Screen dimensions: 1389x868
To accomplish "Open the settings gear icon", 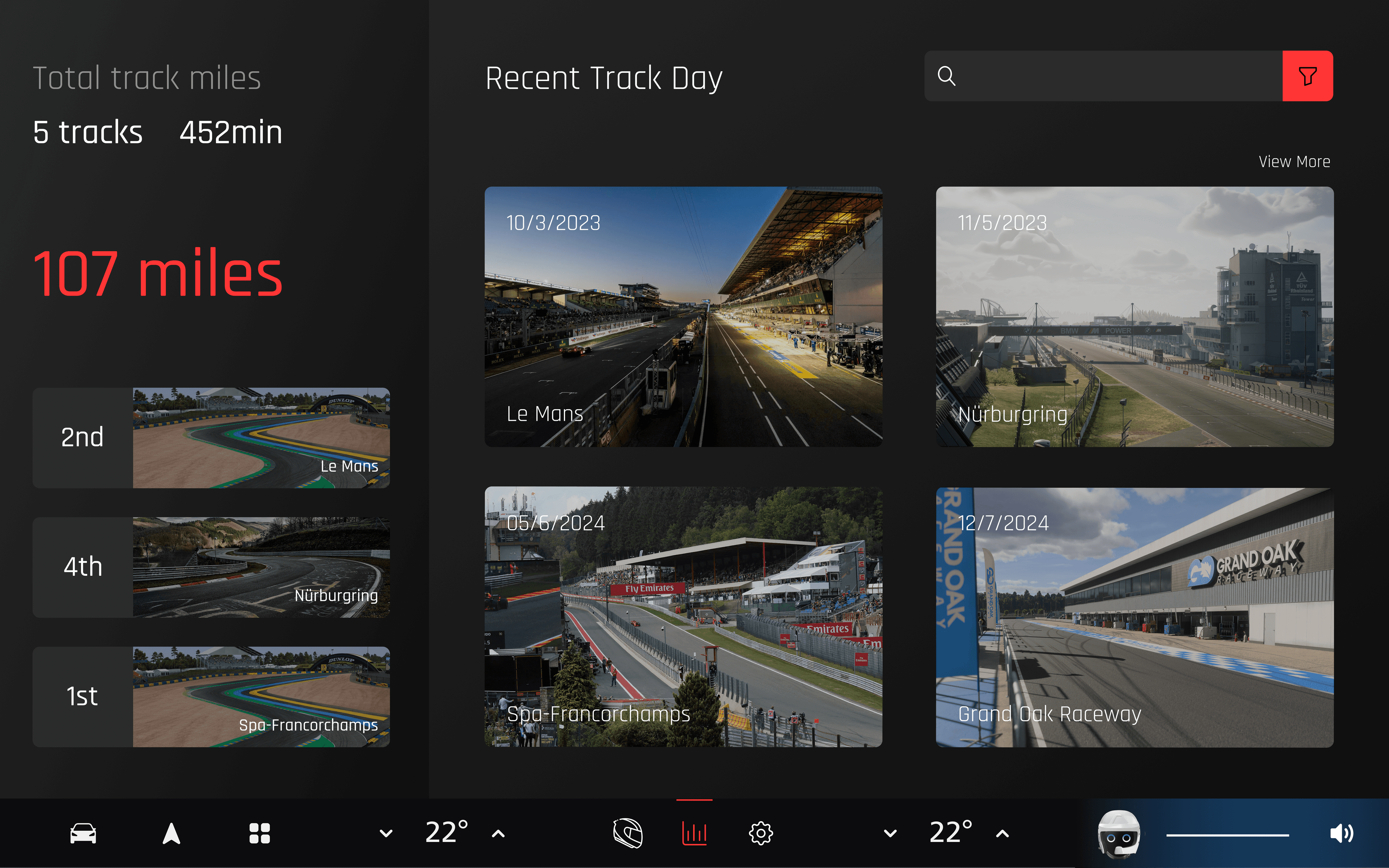I will 761,833.
